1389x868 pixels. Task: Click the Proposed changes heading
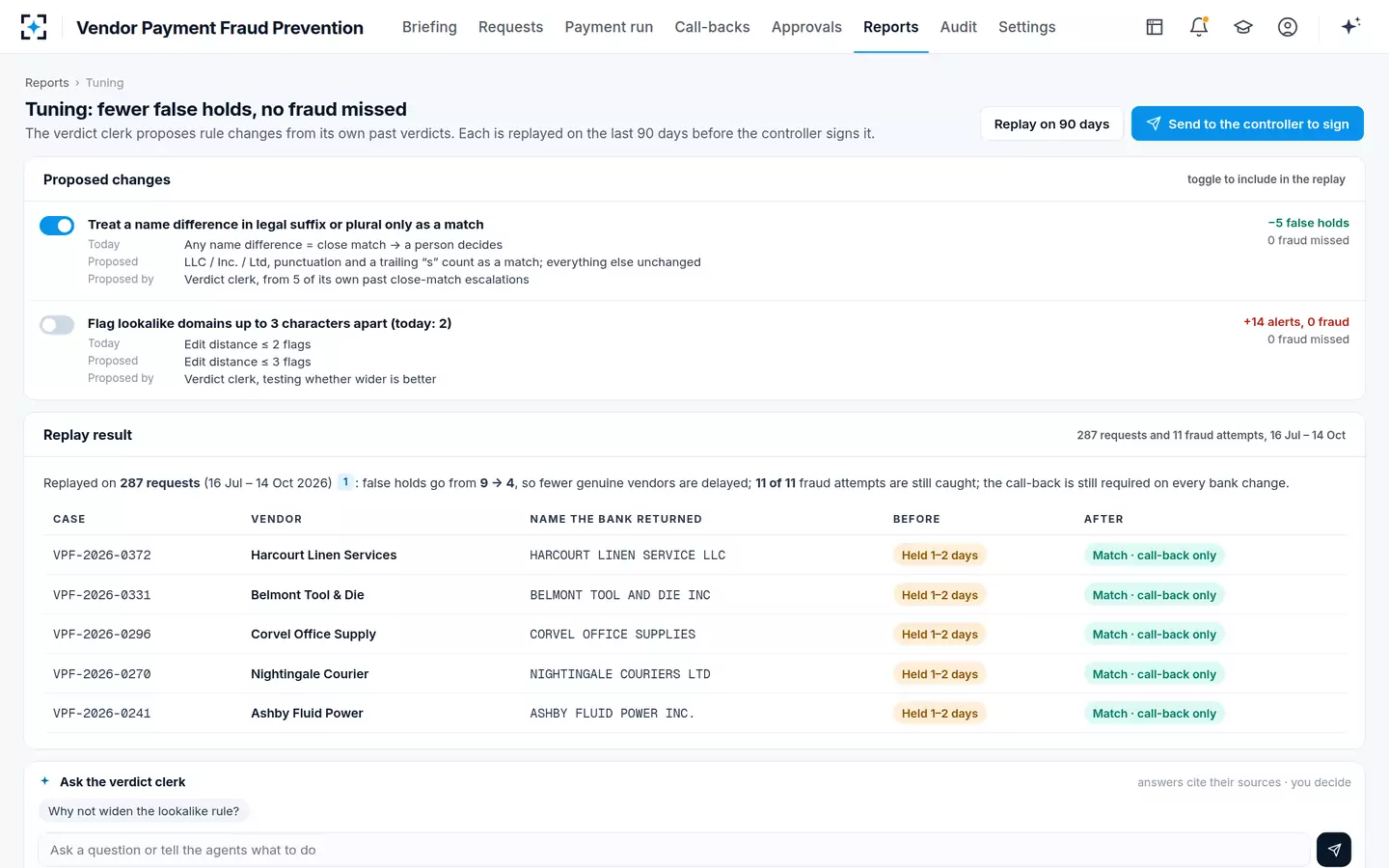(107, 179)
